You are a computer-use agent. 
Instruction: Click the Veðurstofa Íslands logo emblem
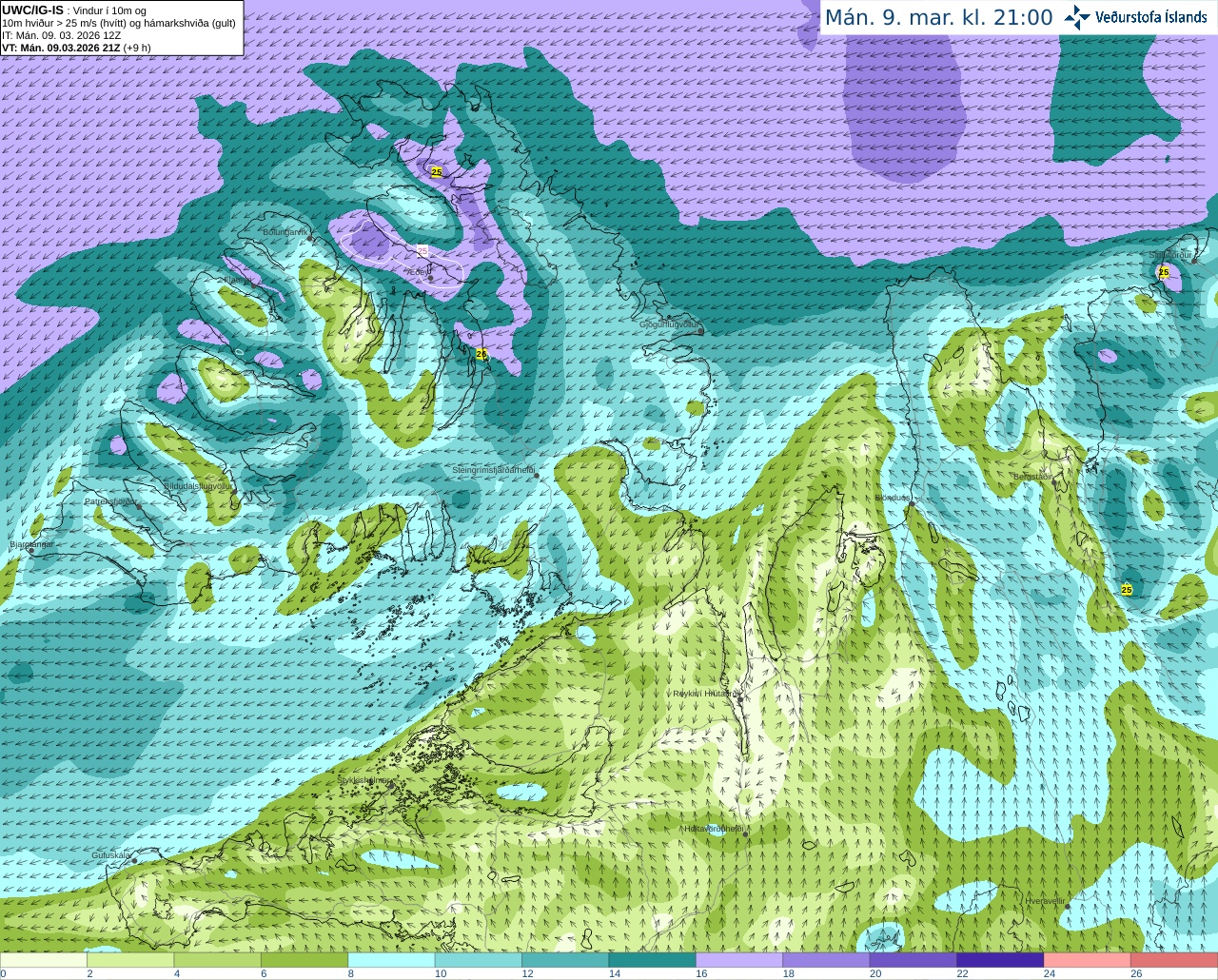1077,17
